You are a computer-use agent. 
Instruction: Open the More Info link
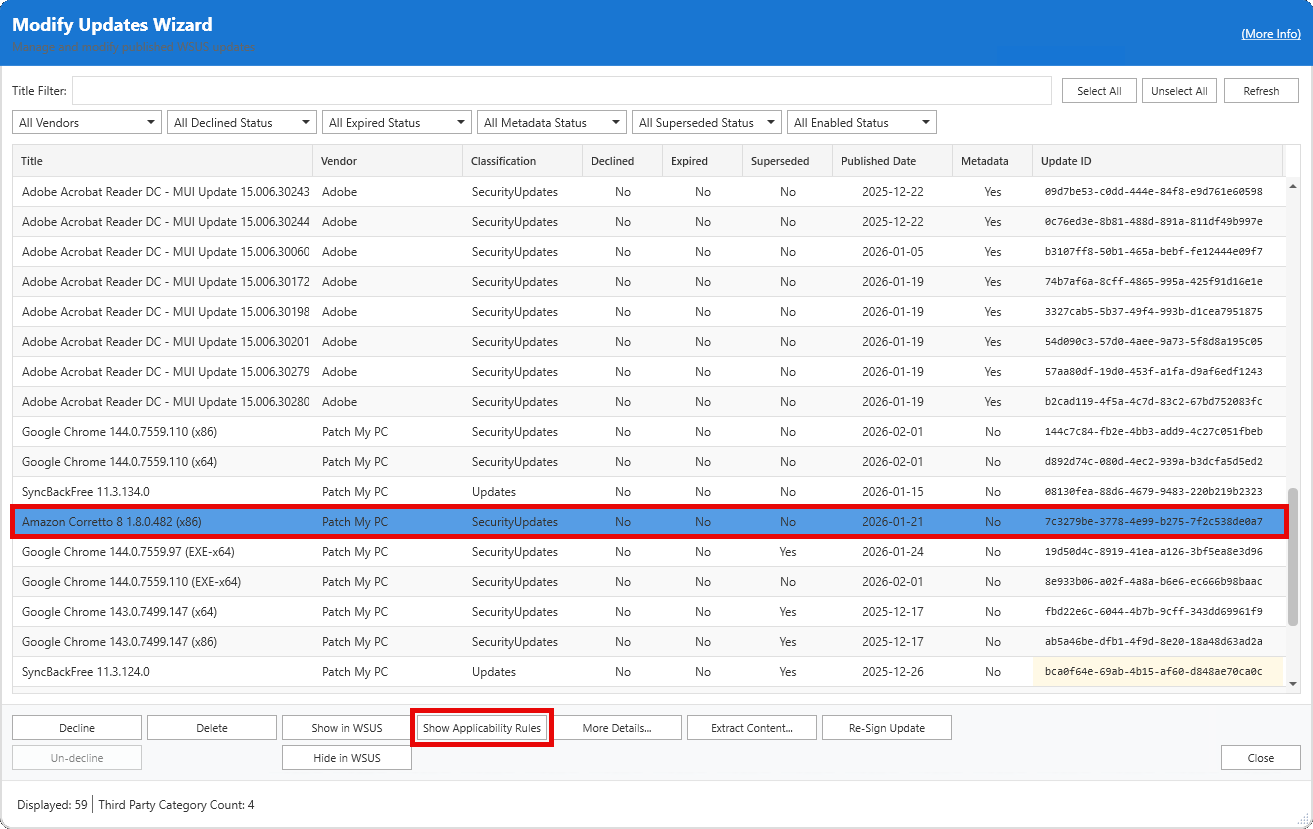click(x=1270, y=33)
